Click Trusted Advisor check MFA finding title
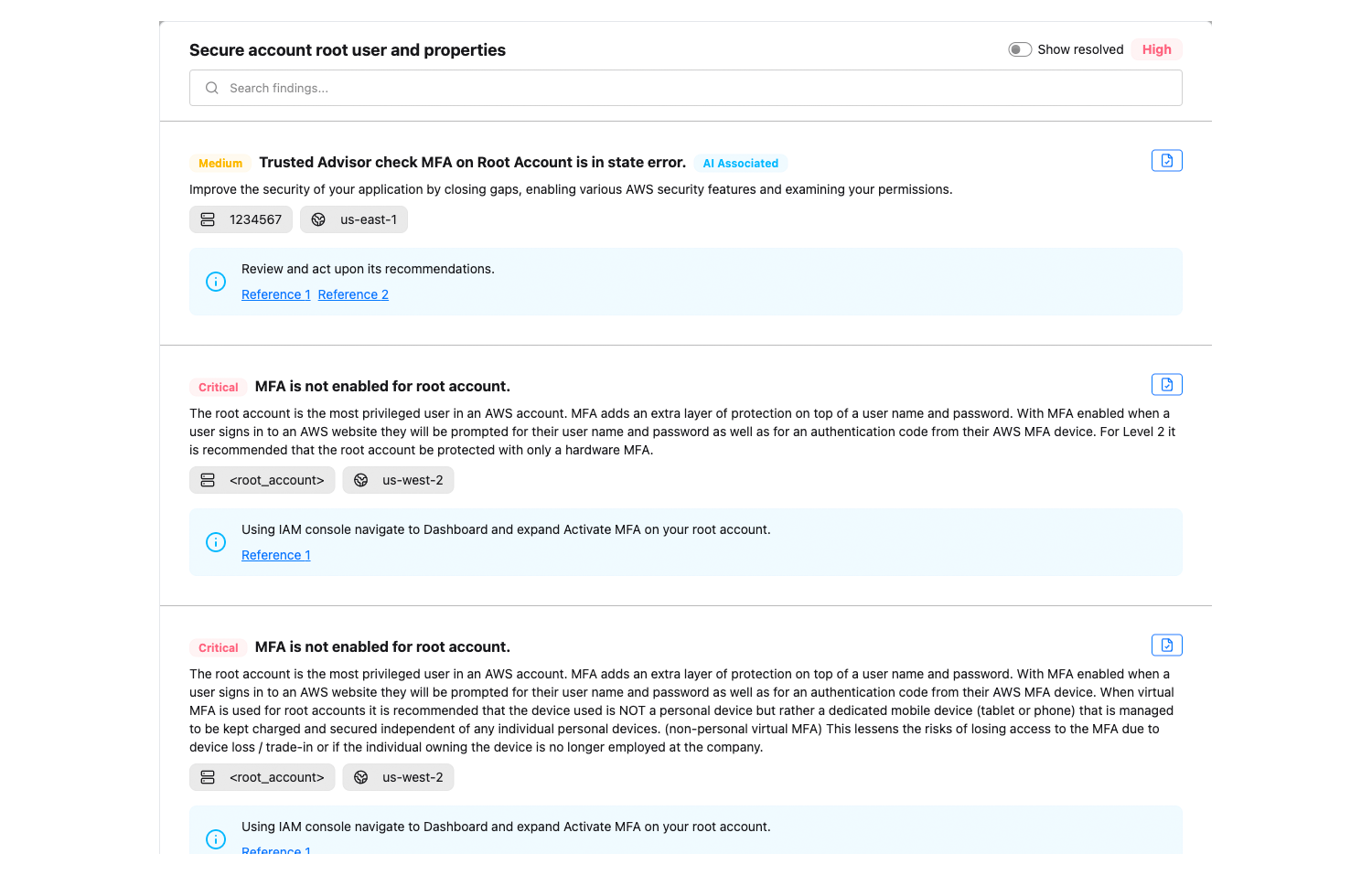This screenshot has height=875, width=1372. click(x=472, y=163)
